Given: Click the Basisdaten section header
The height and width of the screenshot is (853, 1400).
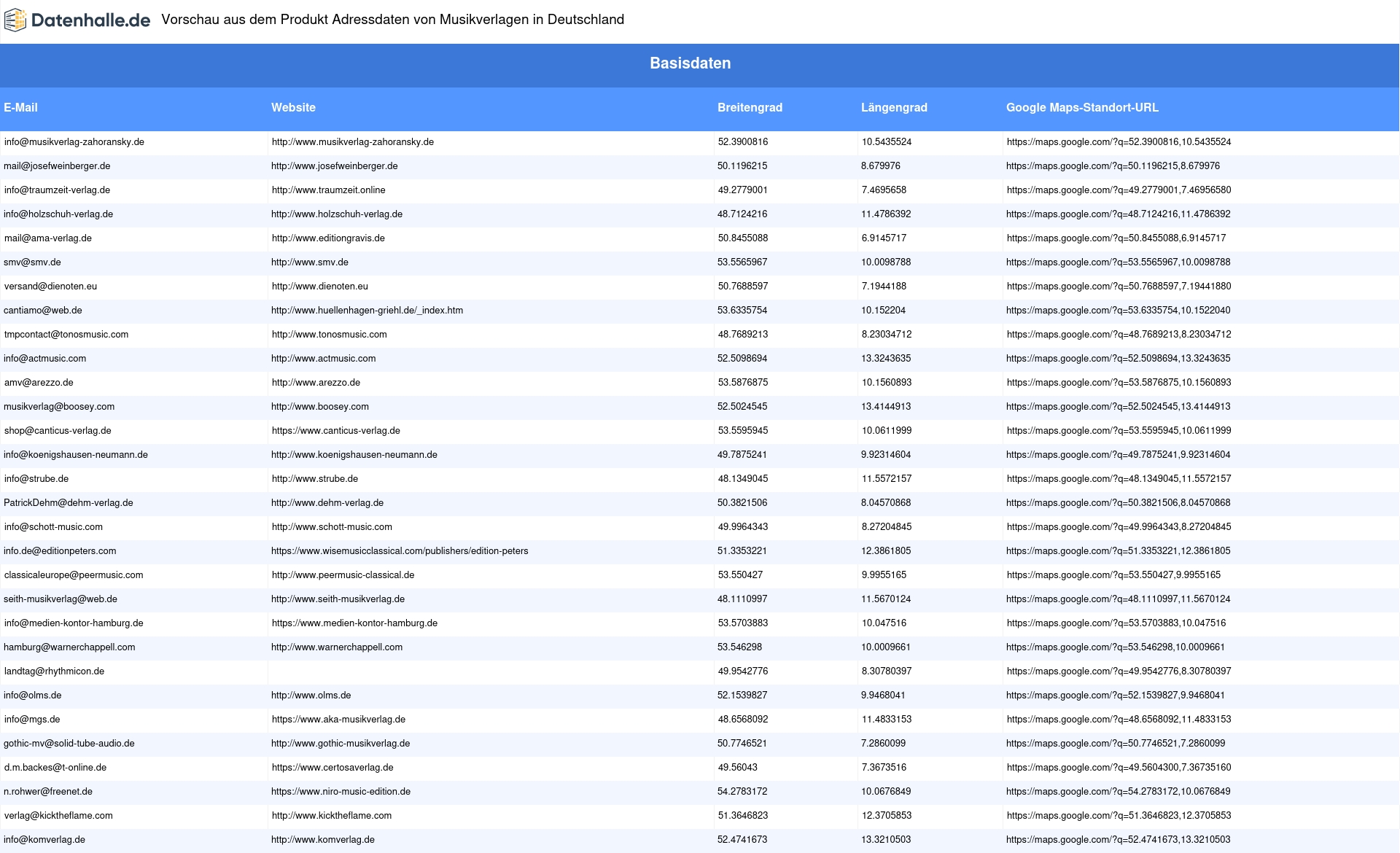Looking at the screenshot, I should pos(691,63).
